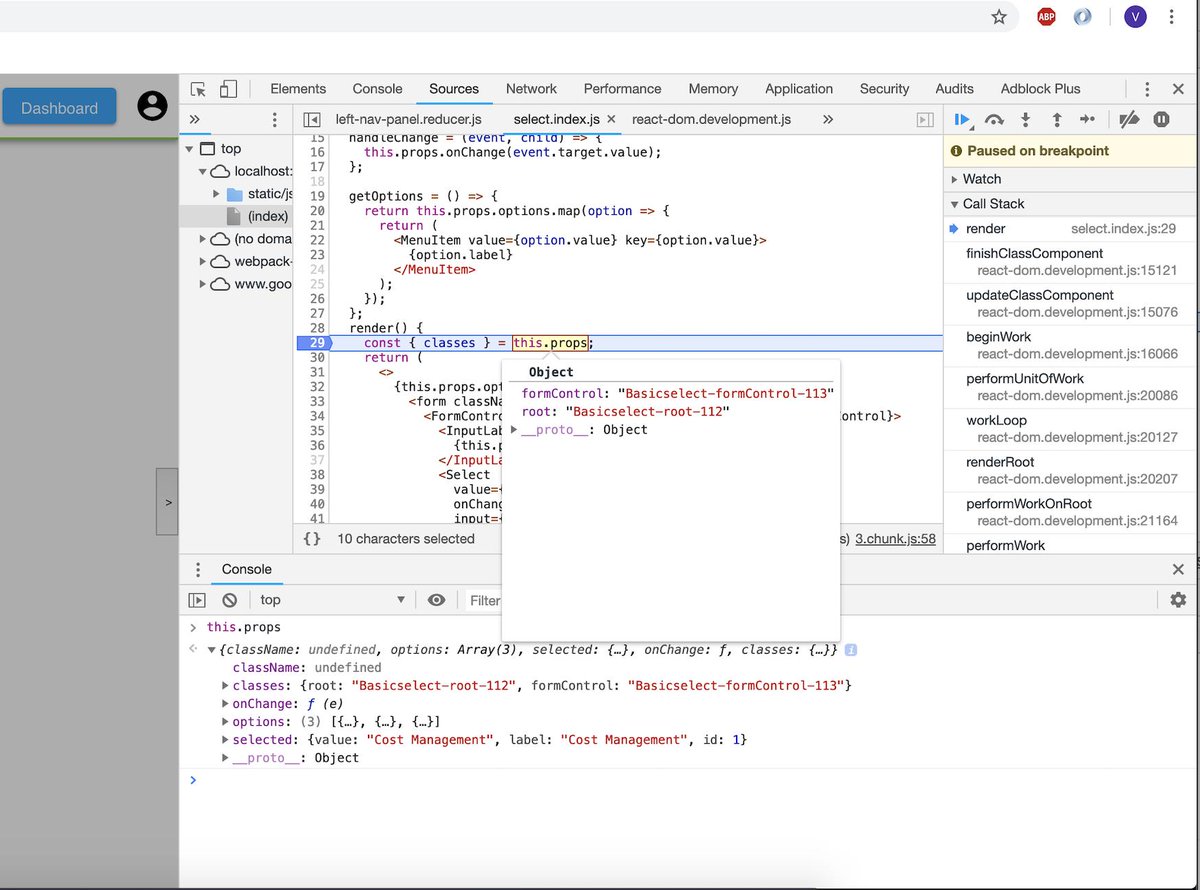Expand the static/js folder

coord(217,194)
